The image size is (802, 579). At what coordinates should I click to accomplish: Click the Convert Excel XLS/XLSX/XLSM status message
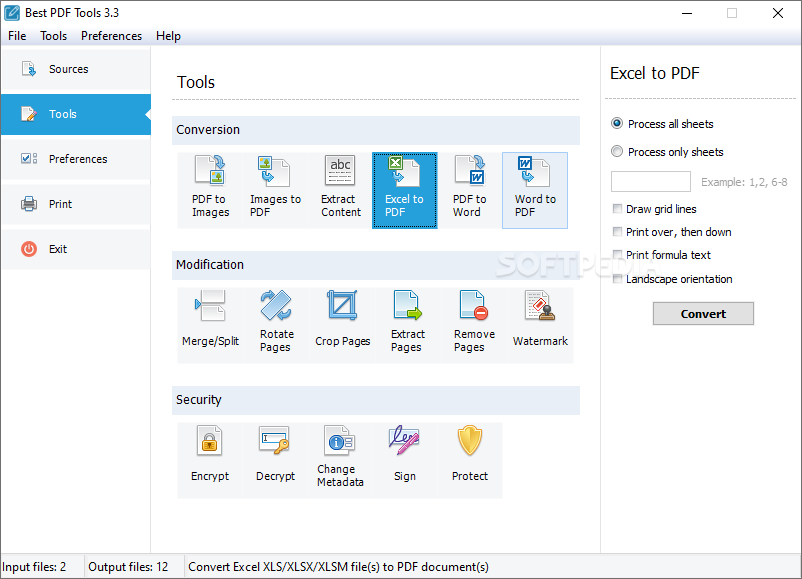[x=338, y=567]
